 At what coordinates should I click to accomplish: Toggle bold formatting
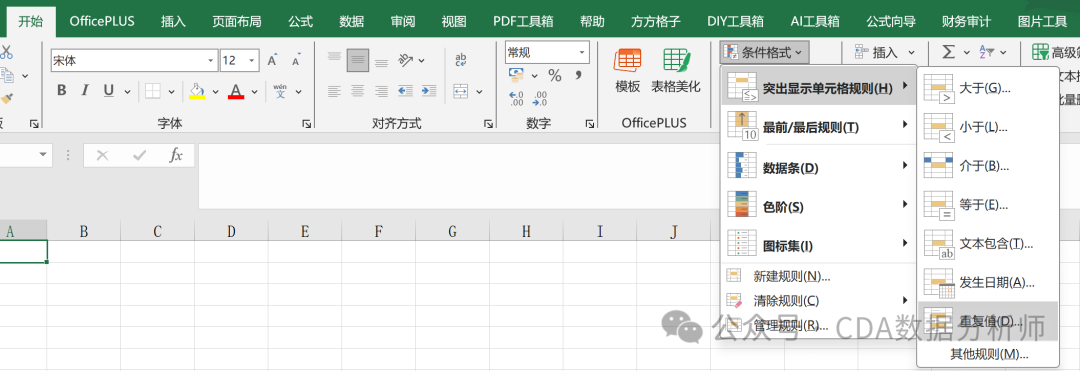(61, 90)
